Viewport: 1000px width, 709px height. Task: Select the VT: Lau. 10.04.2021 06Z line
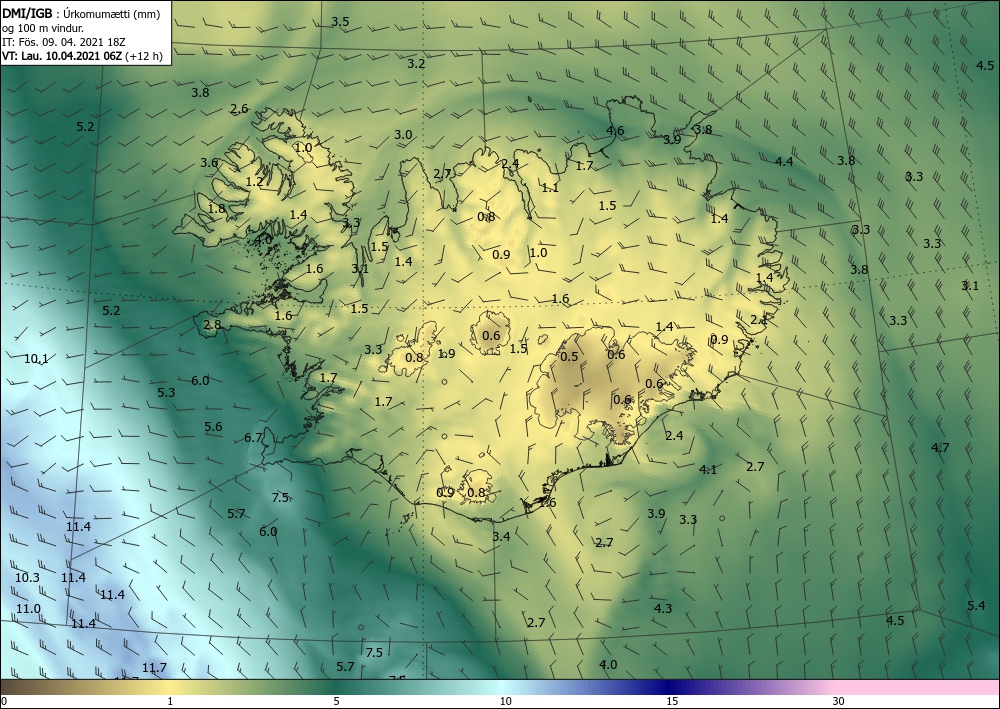82,56
